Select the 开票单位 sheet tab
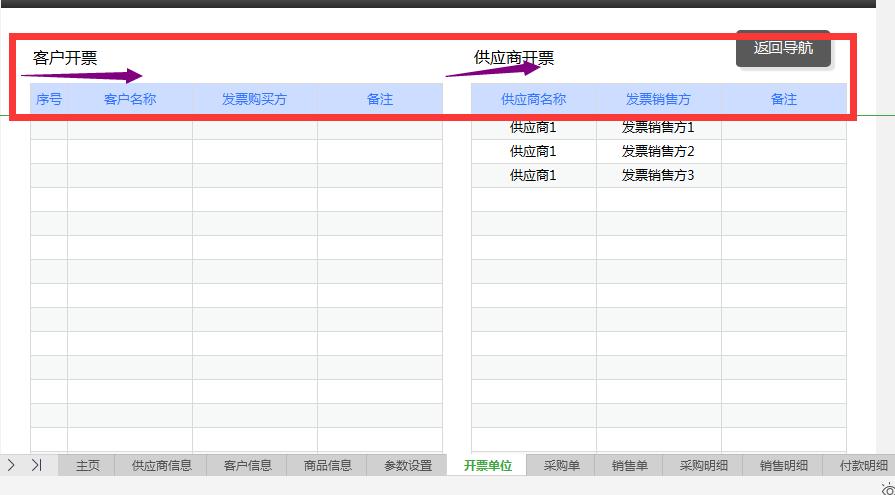This screenshot has height=495, width=895. coord(487,466)
